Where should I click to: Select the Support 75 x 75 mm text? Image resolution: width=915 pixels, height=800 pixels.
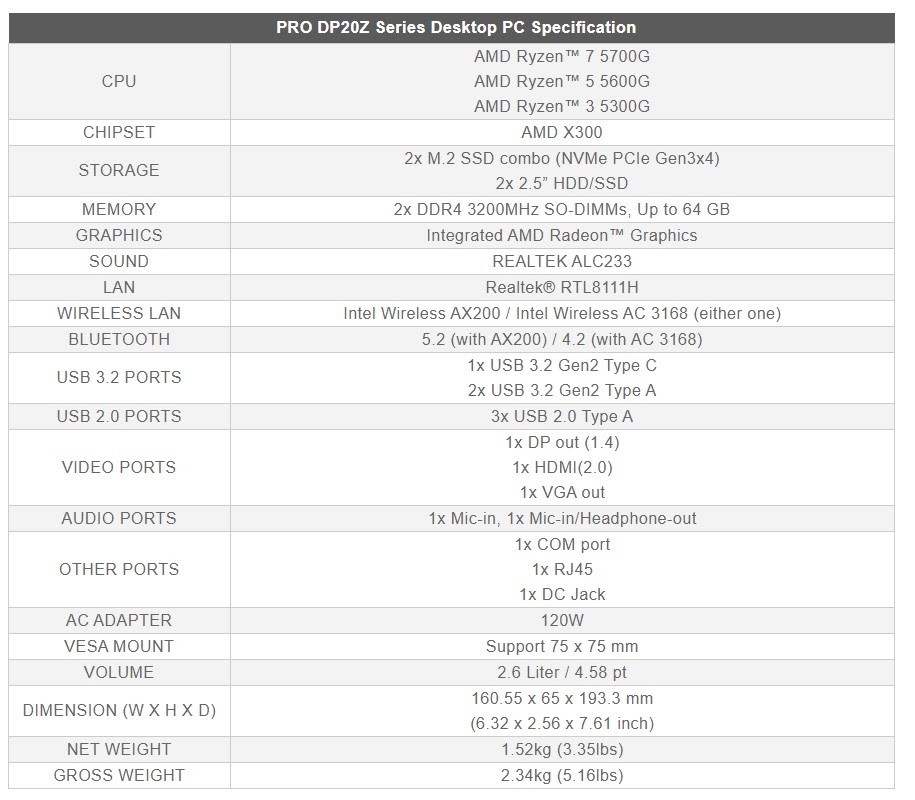561,646
